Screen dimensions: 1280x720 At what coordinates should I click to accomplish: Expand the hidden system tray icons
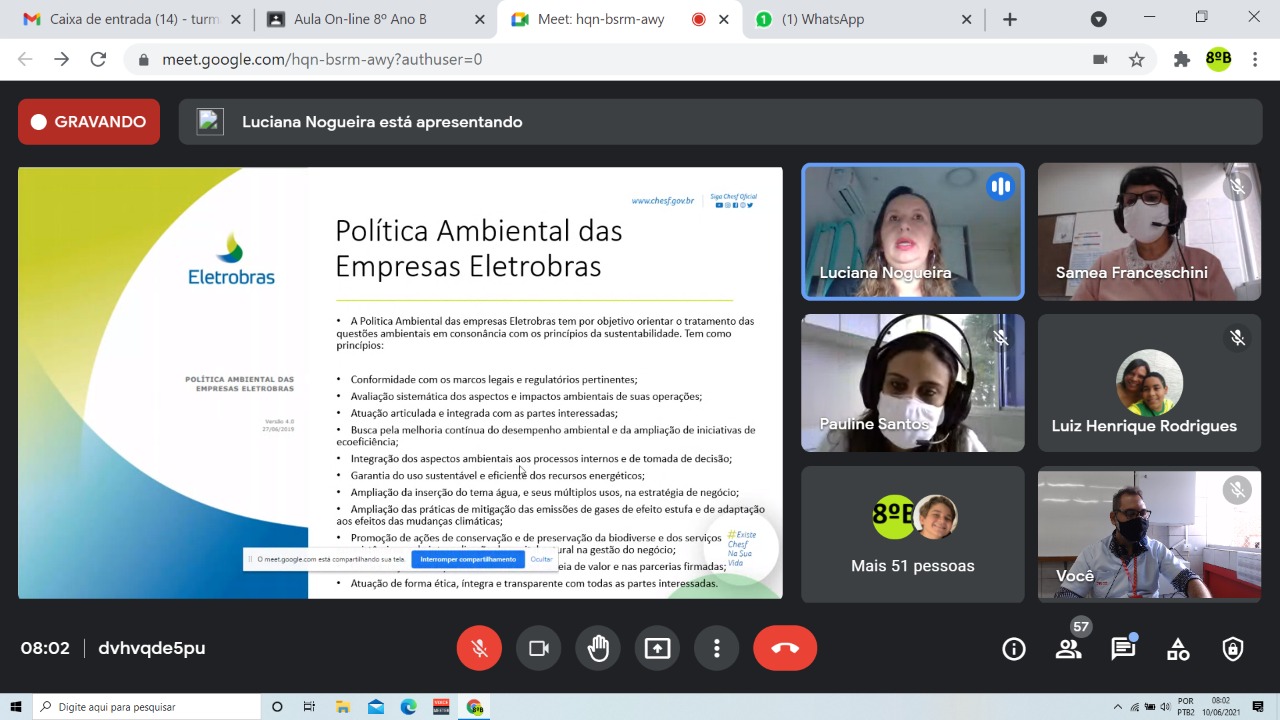click(1118, 707)
